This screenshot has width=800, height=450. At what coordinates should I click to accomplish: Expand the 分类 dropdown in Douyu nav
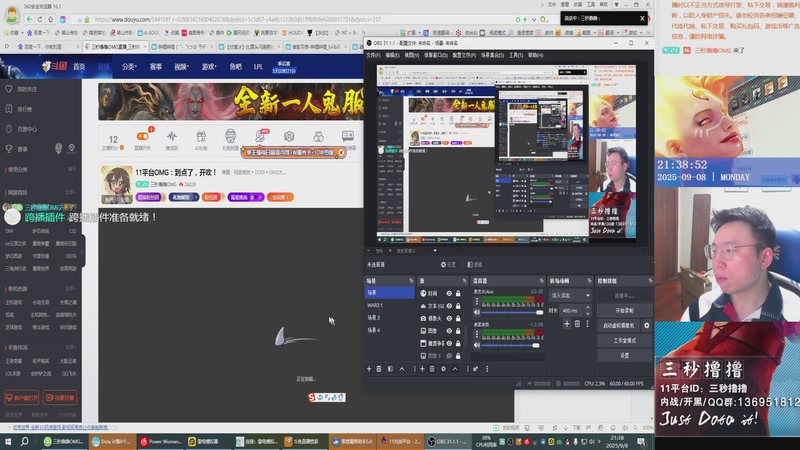129,66
